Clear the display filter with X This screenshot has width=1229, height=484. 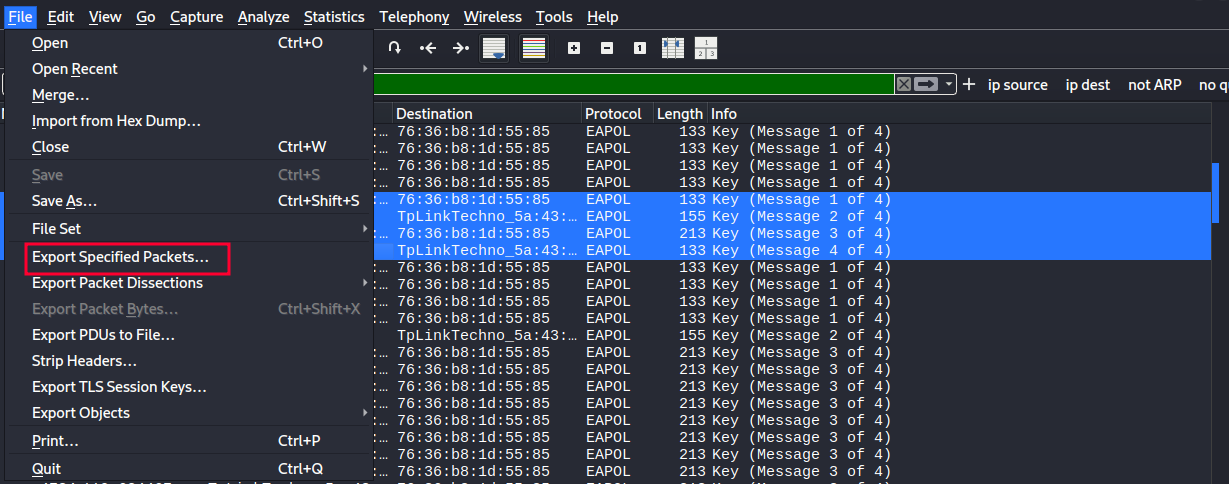point(904,85)
